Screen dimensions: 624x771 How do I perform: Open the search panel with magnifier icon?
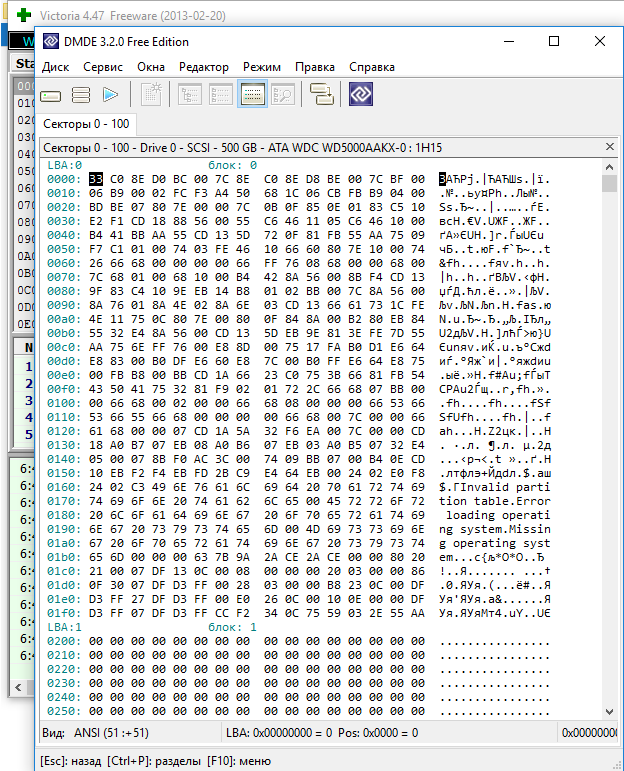tap(282, 95)
